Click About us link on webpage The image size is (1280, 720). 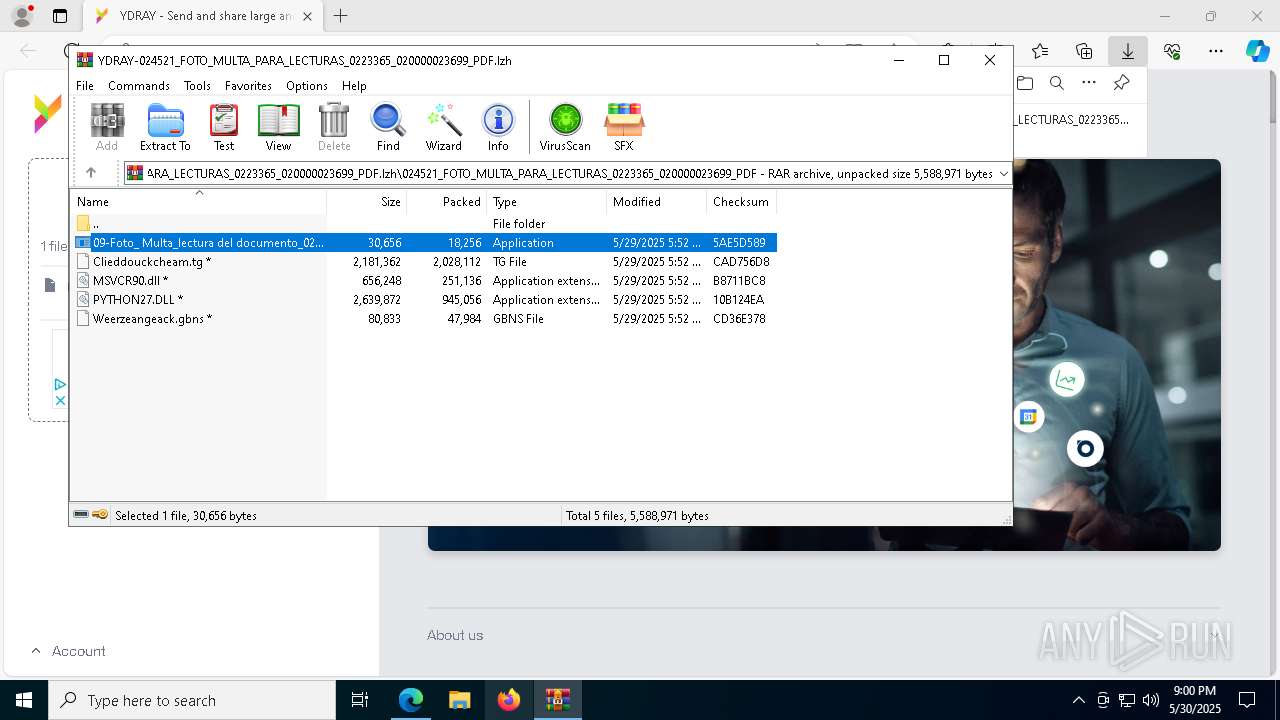click(455, 635)
